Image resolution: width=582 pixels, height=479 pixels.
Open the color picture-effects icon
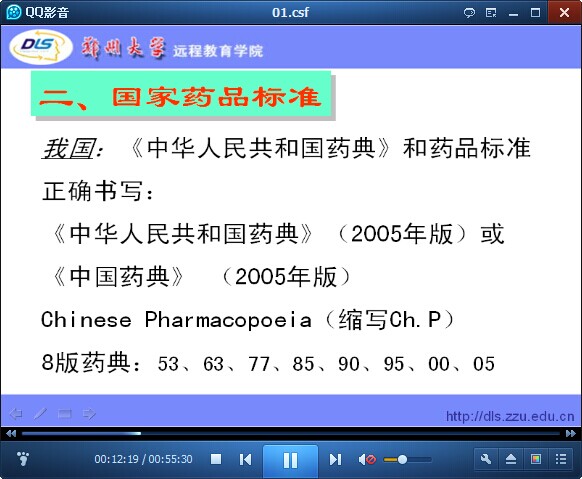536,459
